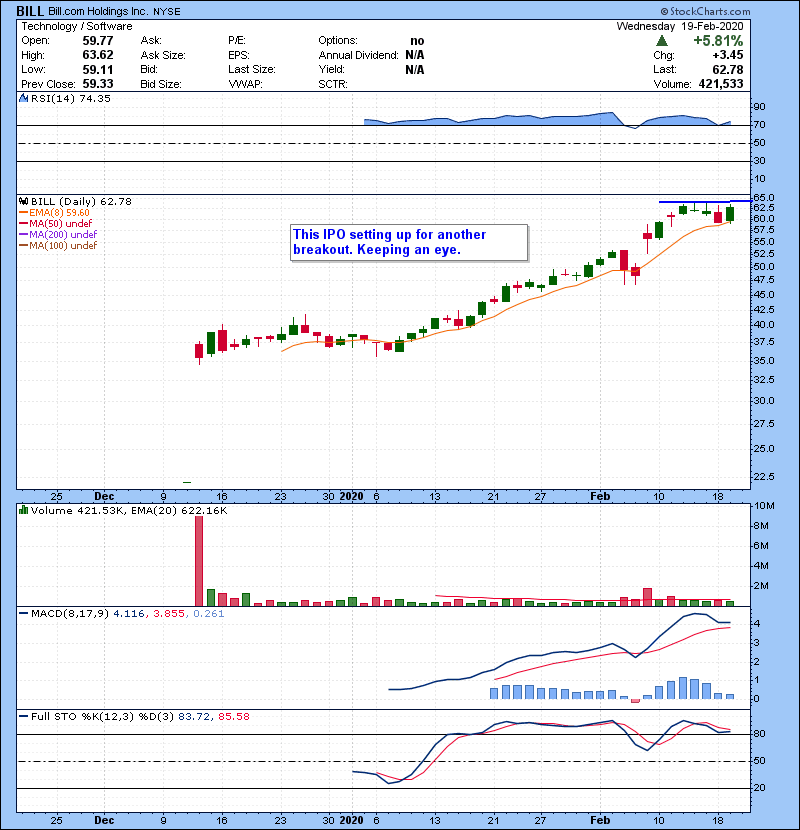Click the Annual Dividend N/A value
This screenshot has height=830, width=800.
(x=415, y=55)
